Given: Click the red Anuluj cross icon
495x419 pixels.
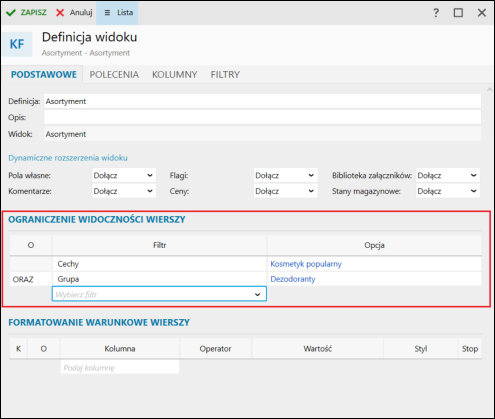Looking at the screenshot, I should 60,13.
